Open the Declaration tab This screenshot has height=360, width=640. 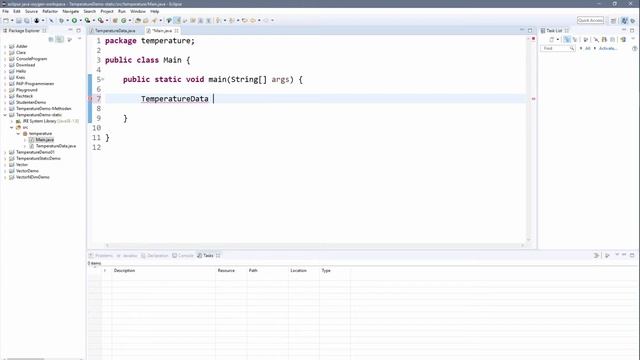tap(155, 256)
